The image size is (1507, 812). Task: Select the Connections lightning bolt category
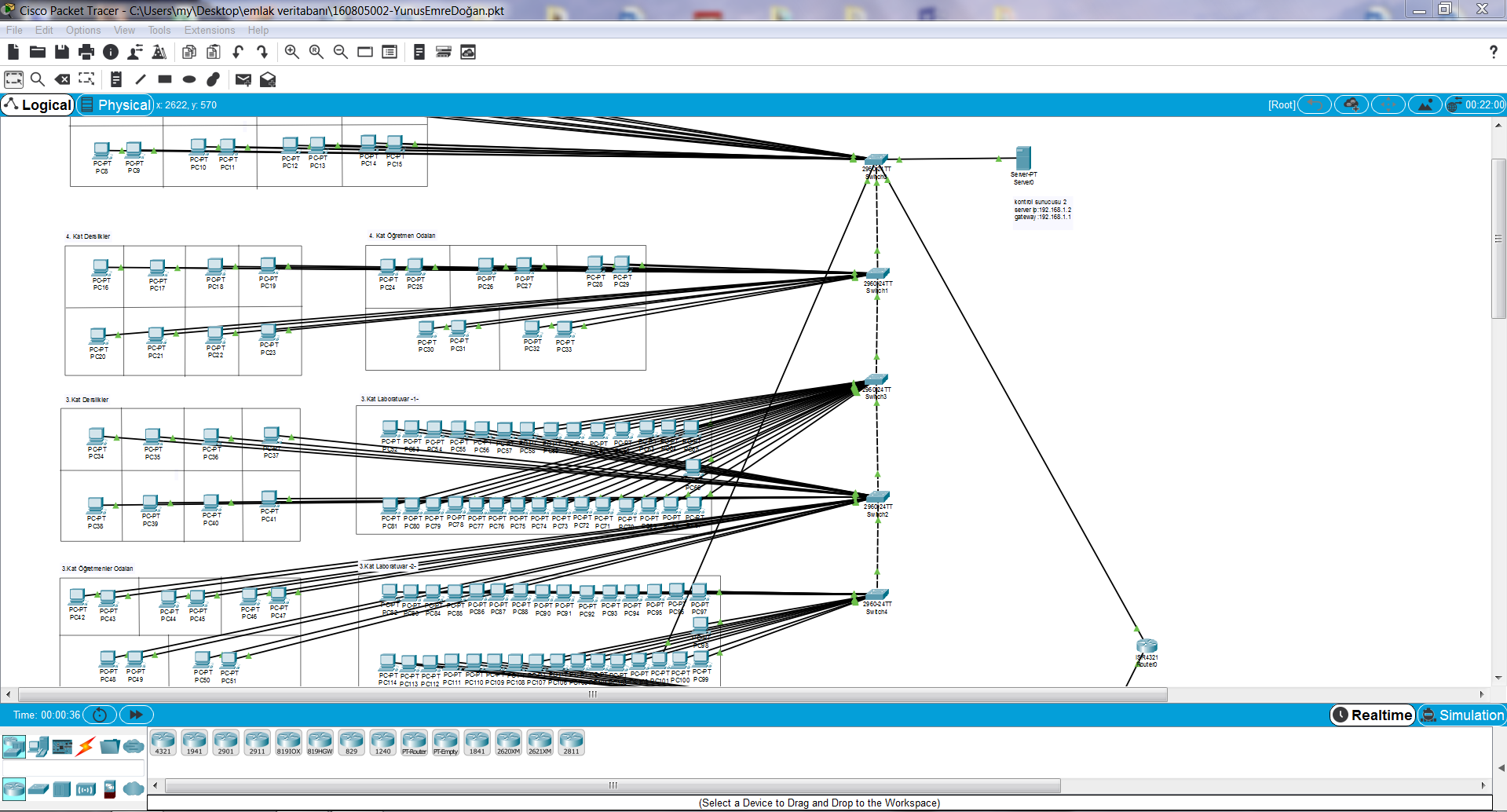pos(86,746)
